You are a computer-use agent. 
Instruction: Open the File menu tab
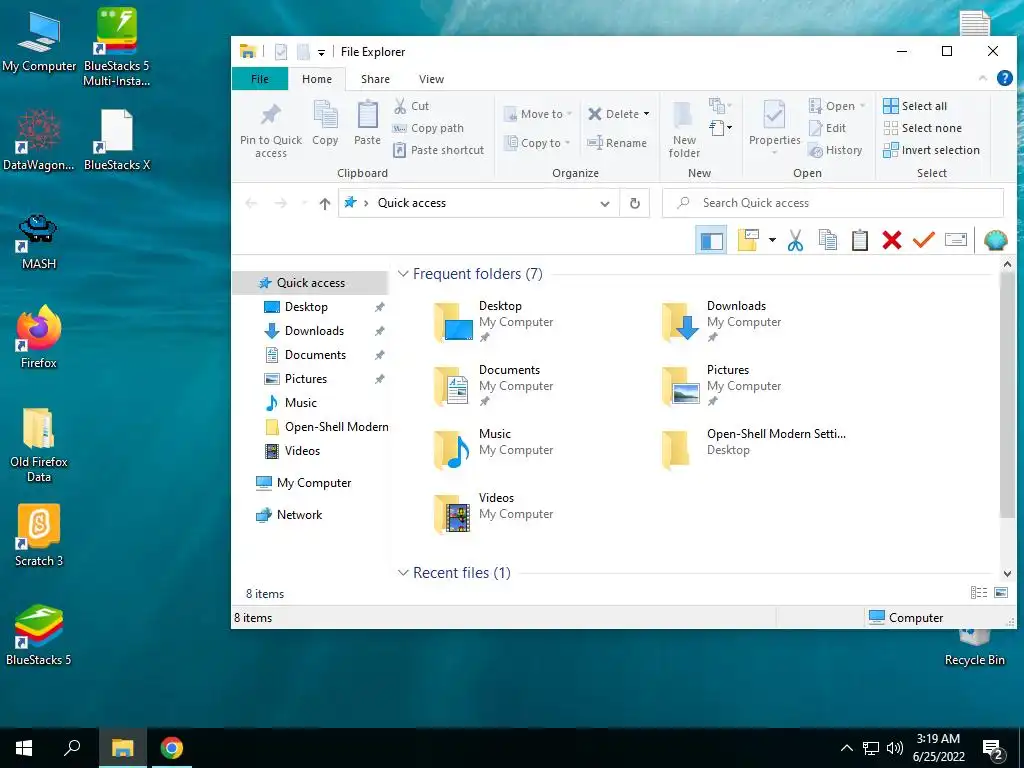(x=260, y=79)
